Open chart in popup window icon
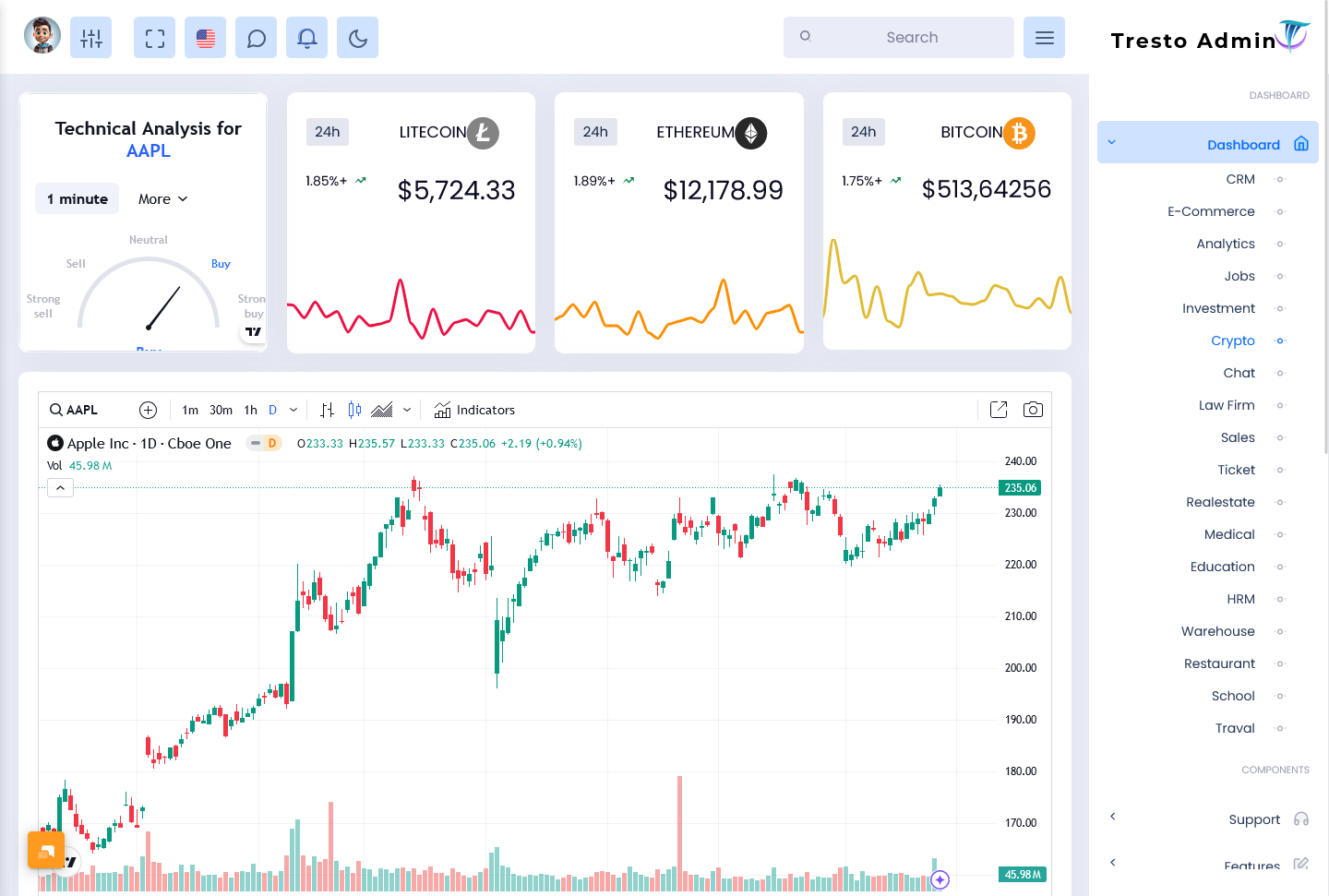 coord(999,410)
